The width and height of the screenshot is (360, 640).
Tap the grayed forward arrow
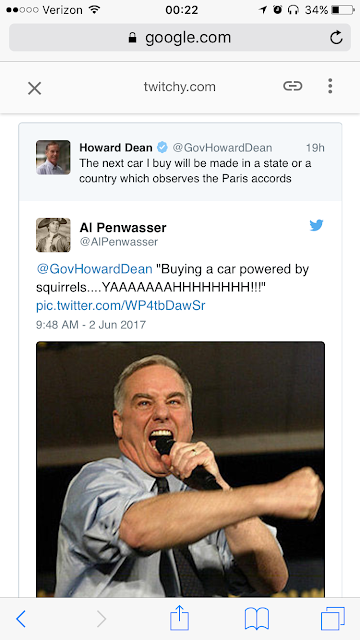[101, 619]
